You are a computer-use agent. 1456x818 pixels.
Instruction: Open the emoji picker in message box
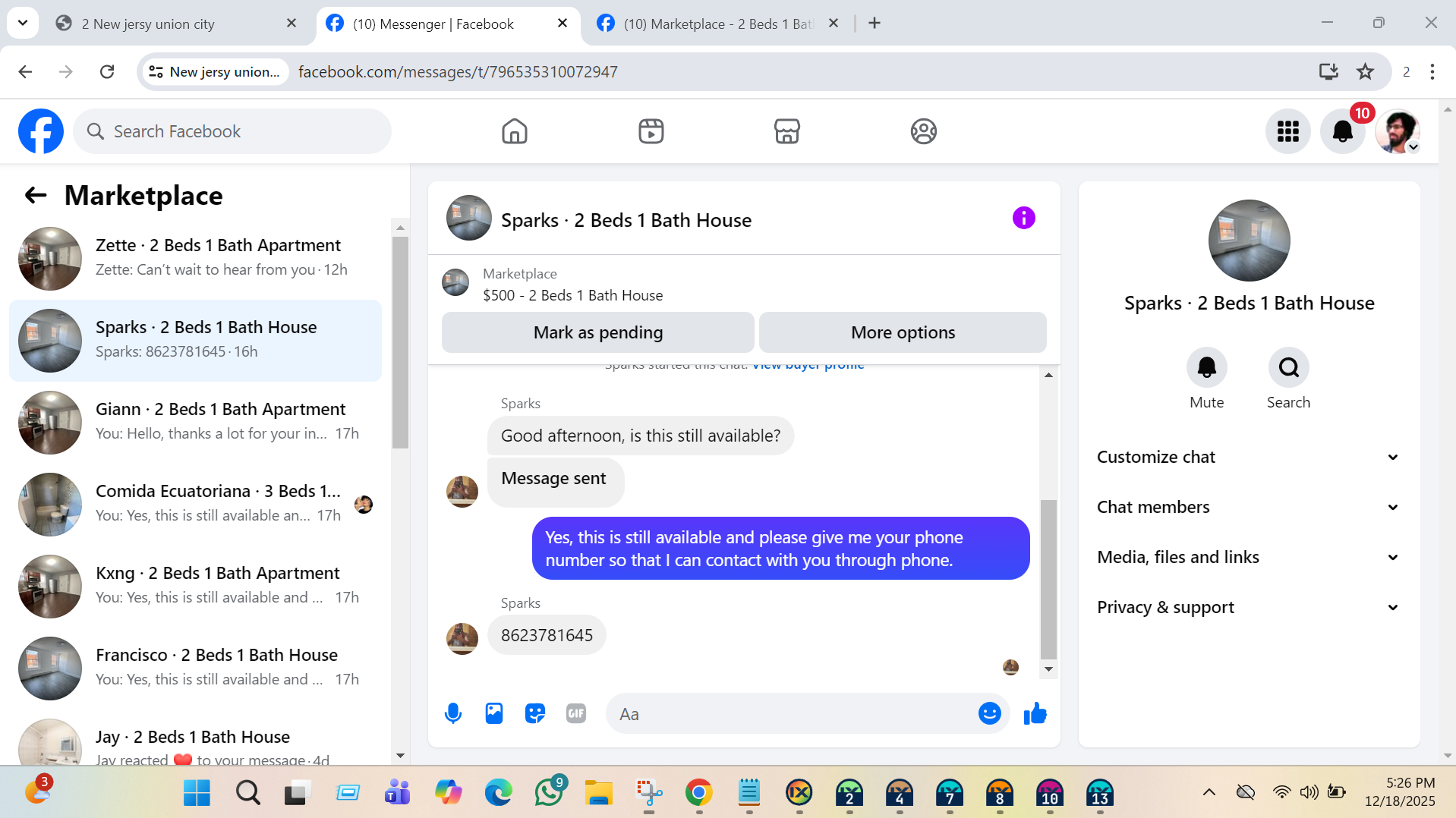(x=990, y=713)
